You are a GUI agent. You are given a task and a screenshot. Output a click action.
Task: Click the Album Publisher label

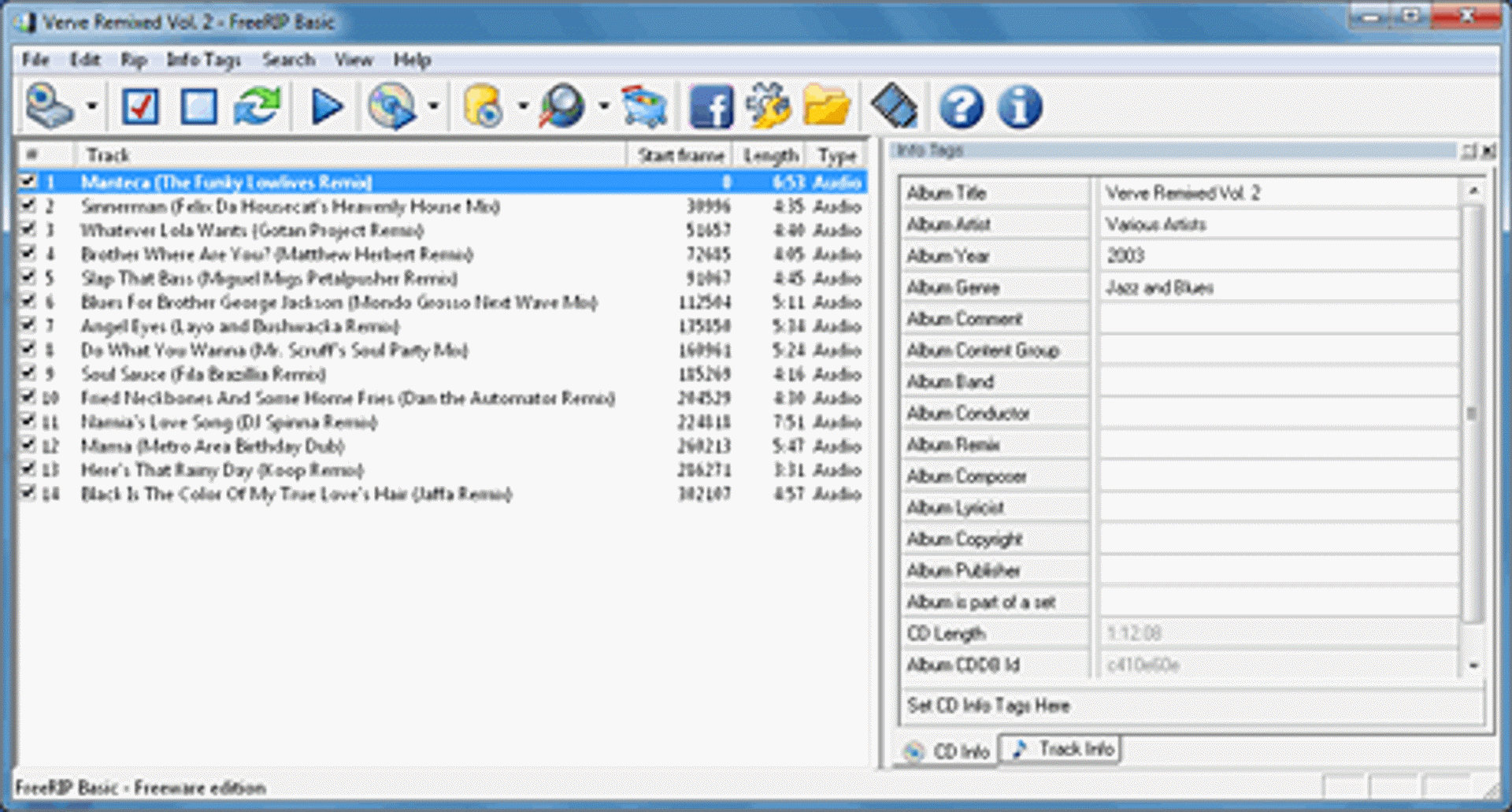pyautogui.click(x=963, y=570)
